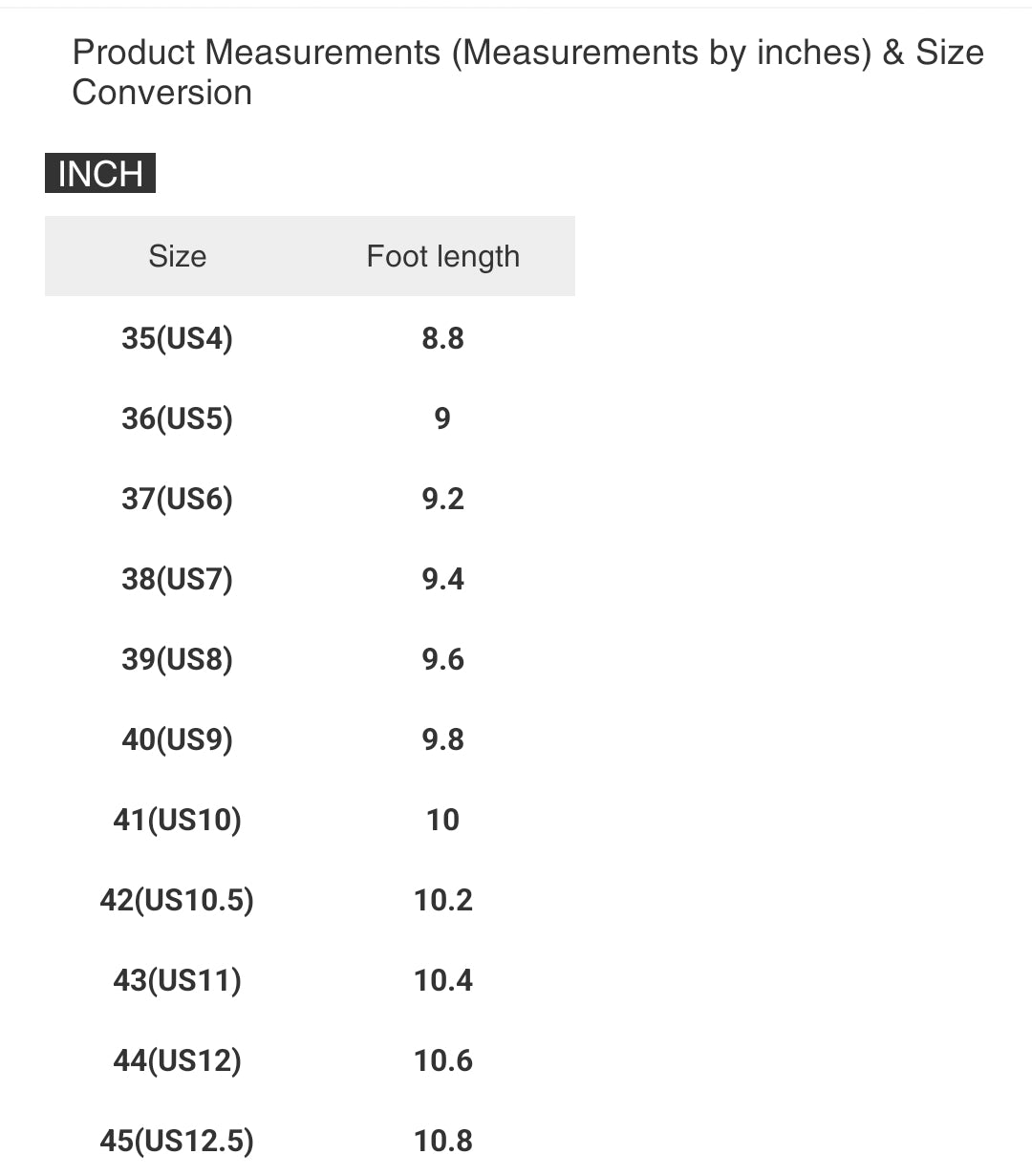Click the 10.2 foot length value
Screen dimensions: 1032x1176
(x=442, y=900)
